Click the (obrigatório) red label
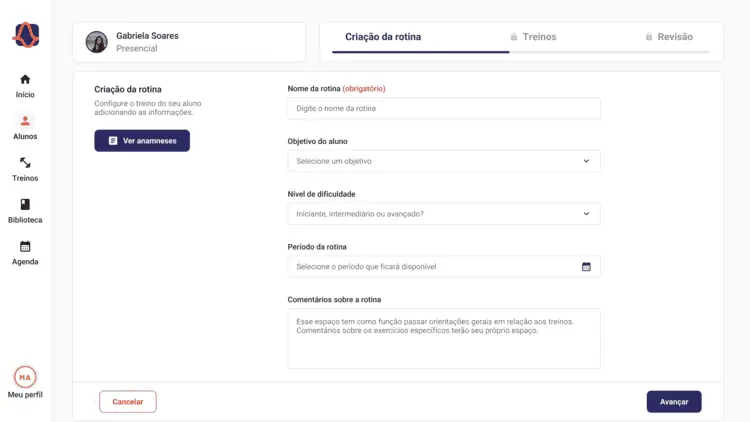Viewport: 750px width, 422px height. click(x=364, y=89)
